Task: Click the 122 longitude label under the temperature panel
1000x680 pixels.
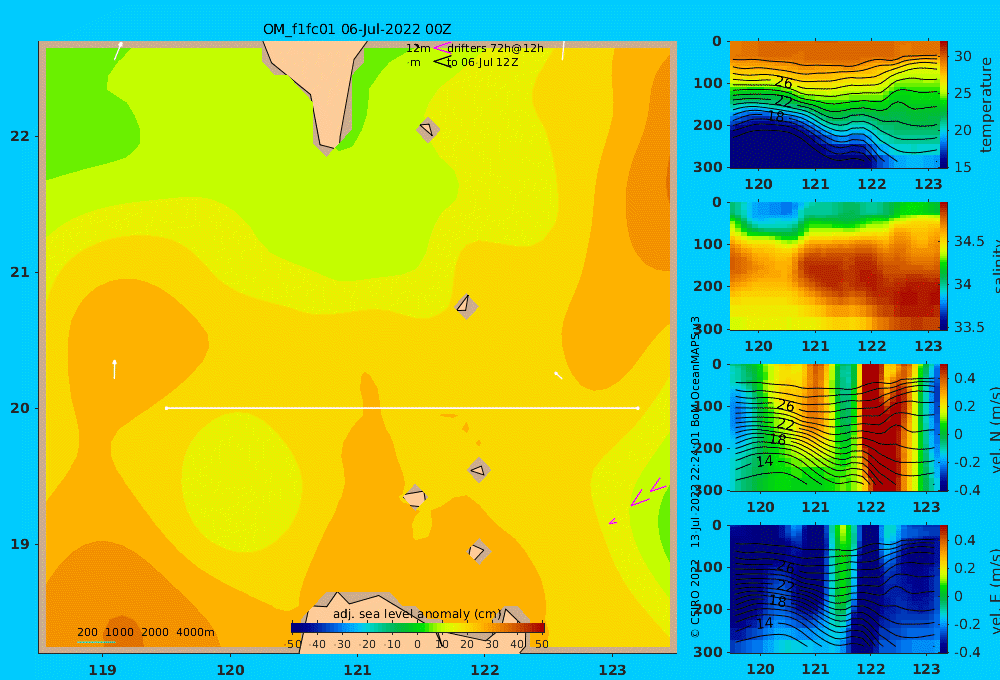Action: click(x=871, y=184)
